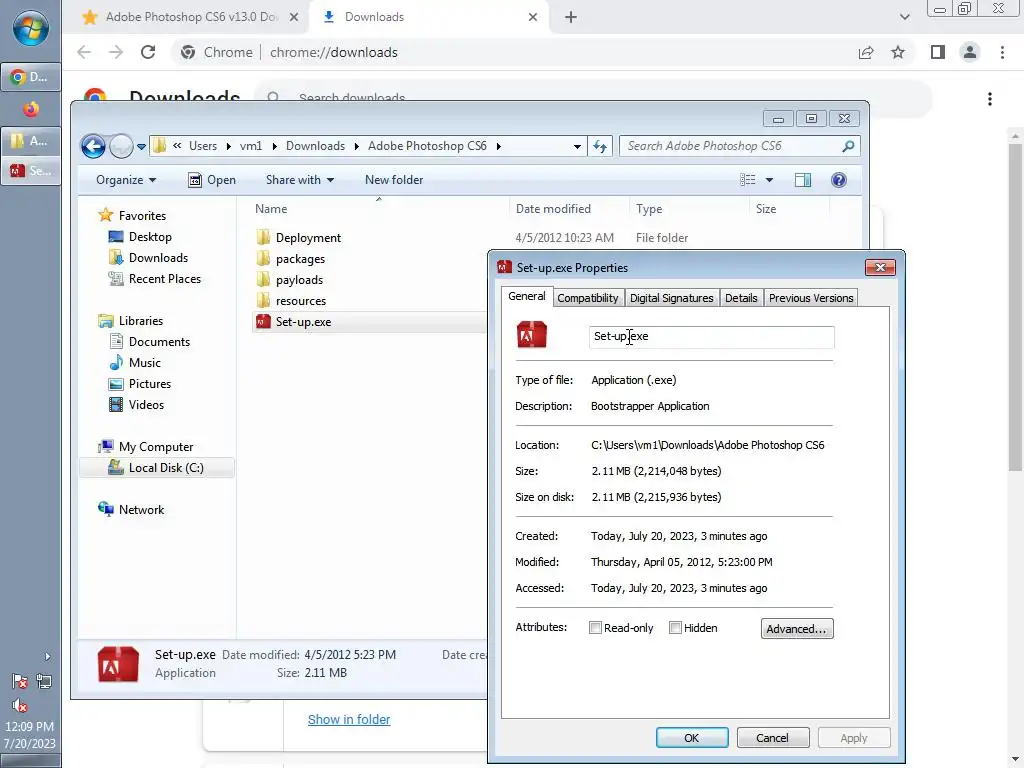
Task: Select Local Disk (C:) in sidebar
Action: [156, 468]
